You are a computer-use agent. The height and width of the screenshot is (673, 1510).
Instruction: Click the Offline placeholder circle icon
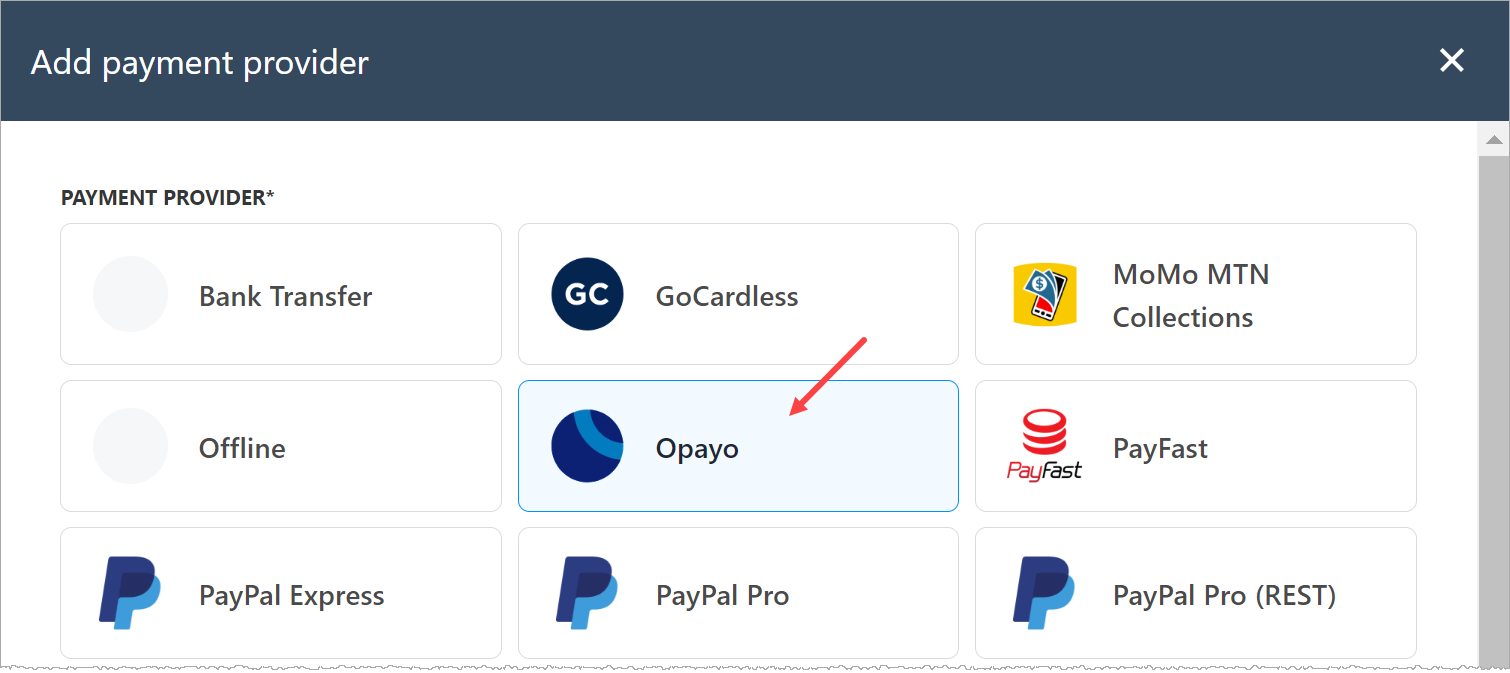coord(130,446)
